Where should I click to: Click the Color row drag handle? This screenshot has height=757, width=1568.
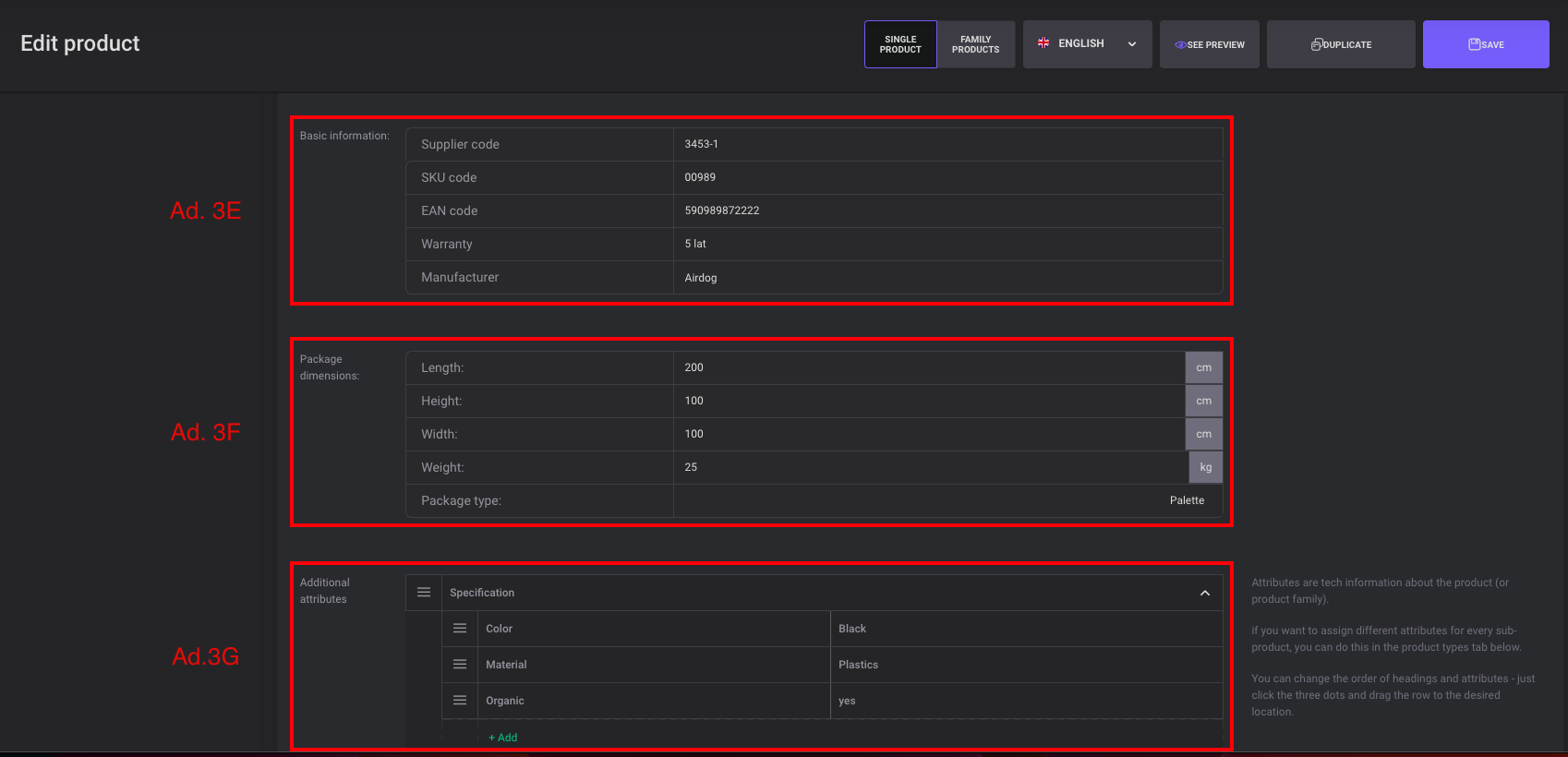coord(460,629)
